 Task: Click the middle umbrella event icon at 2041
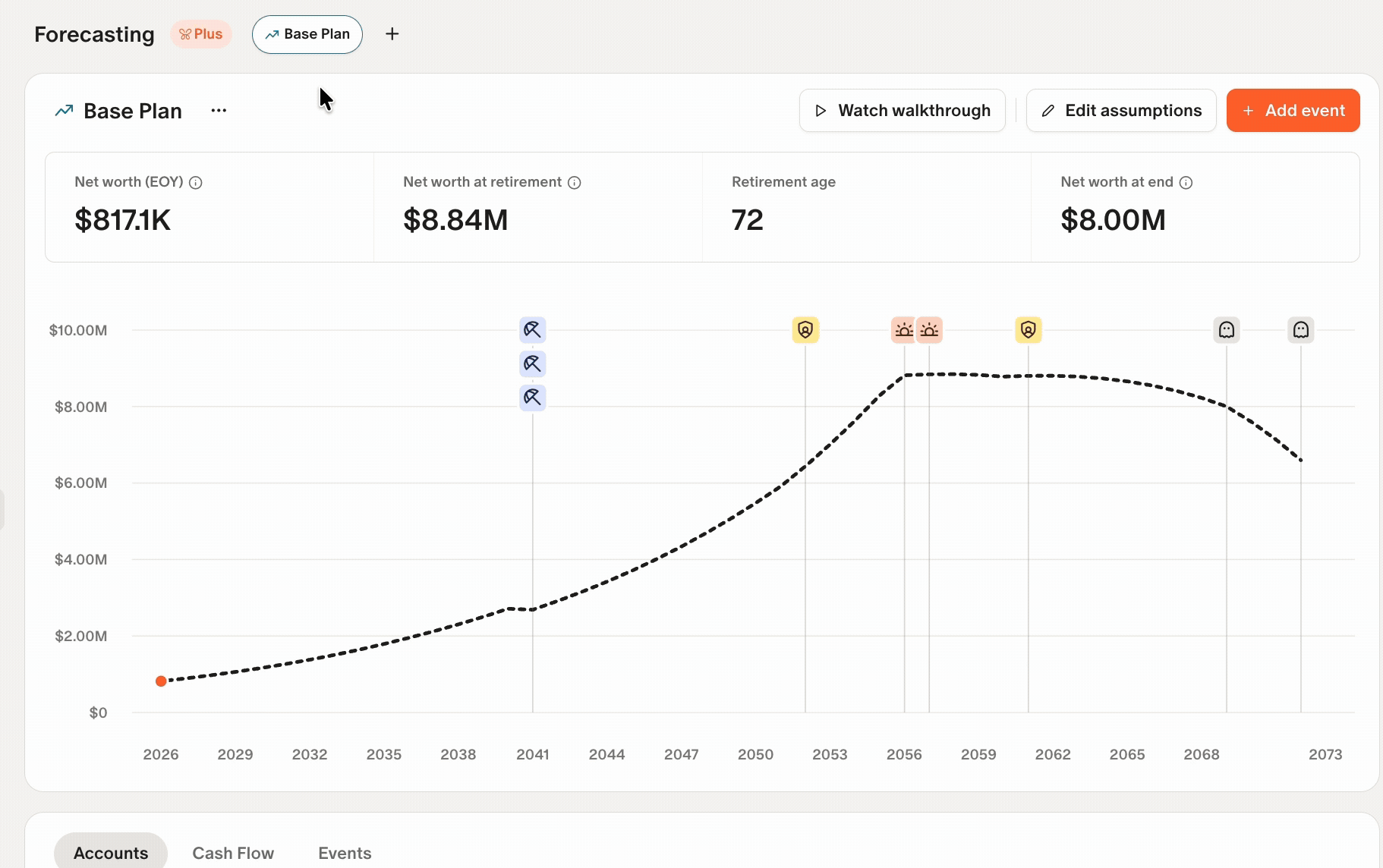[x=532, y=364]
